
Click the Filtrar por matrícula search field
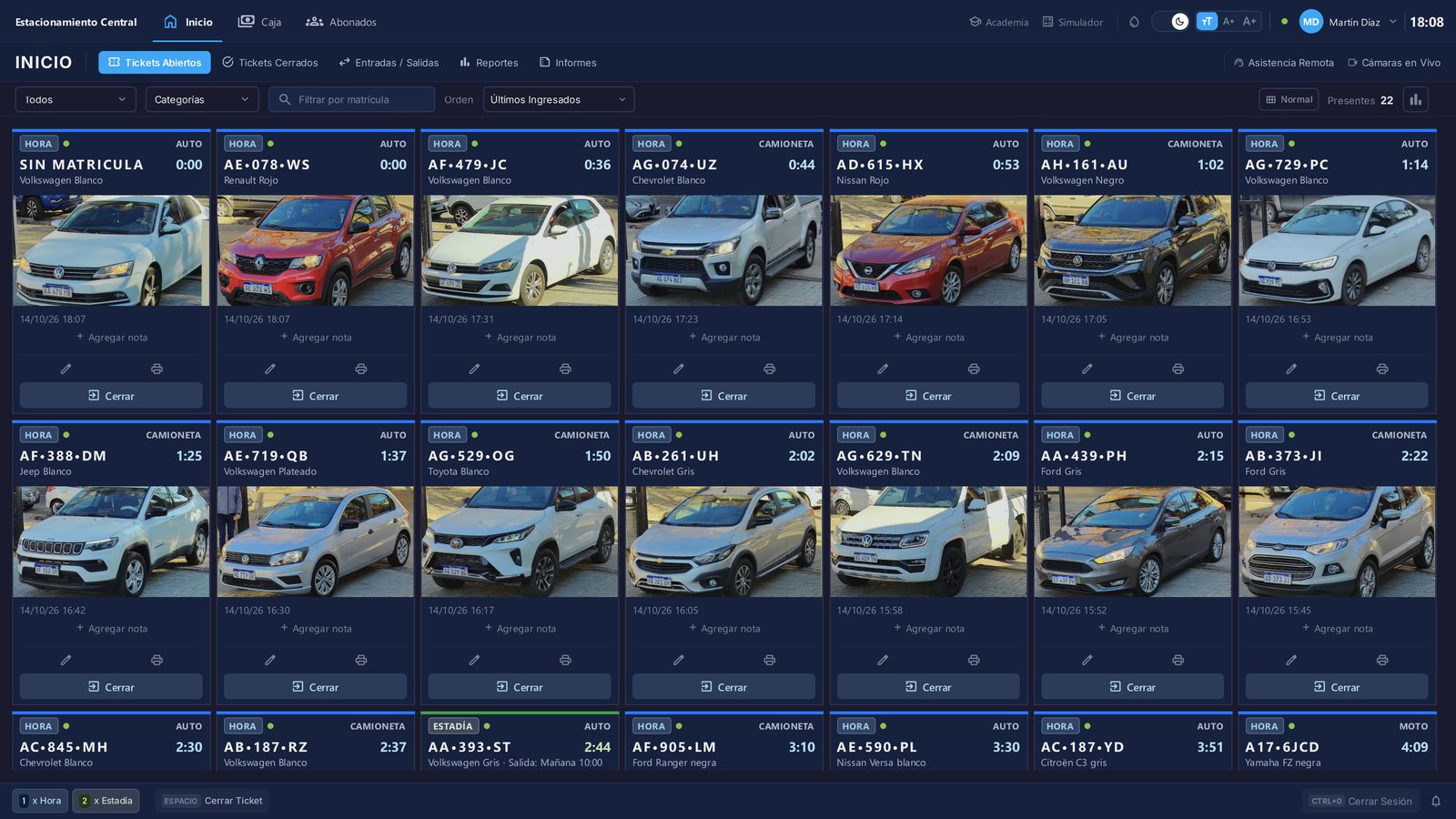[x=351, y=99]
